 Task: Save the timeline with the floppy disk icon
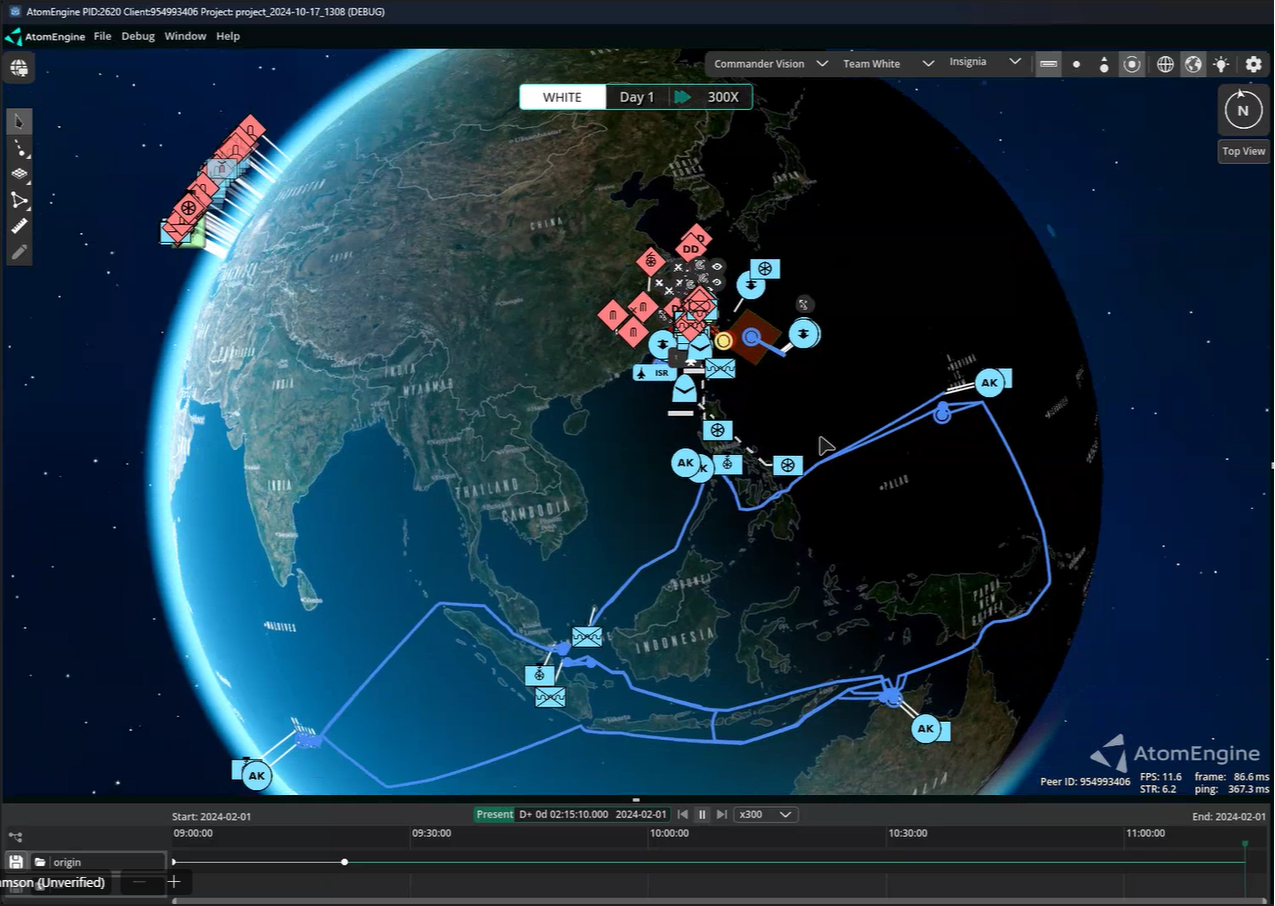click(x=16, y=861)
